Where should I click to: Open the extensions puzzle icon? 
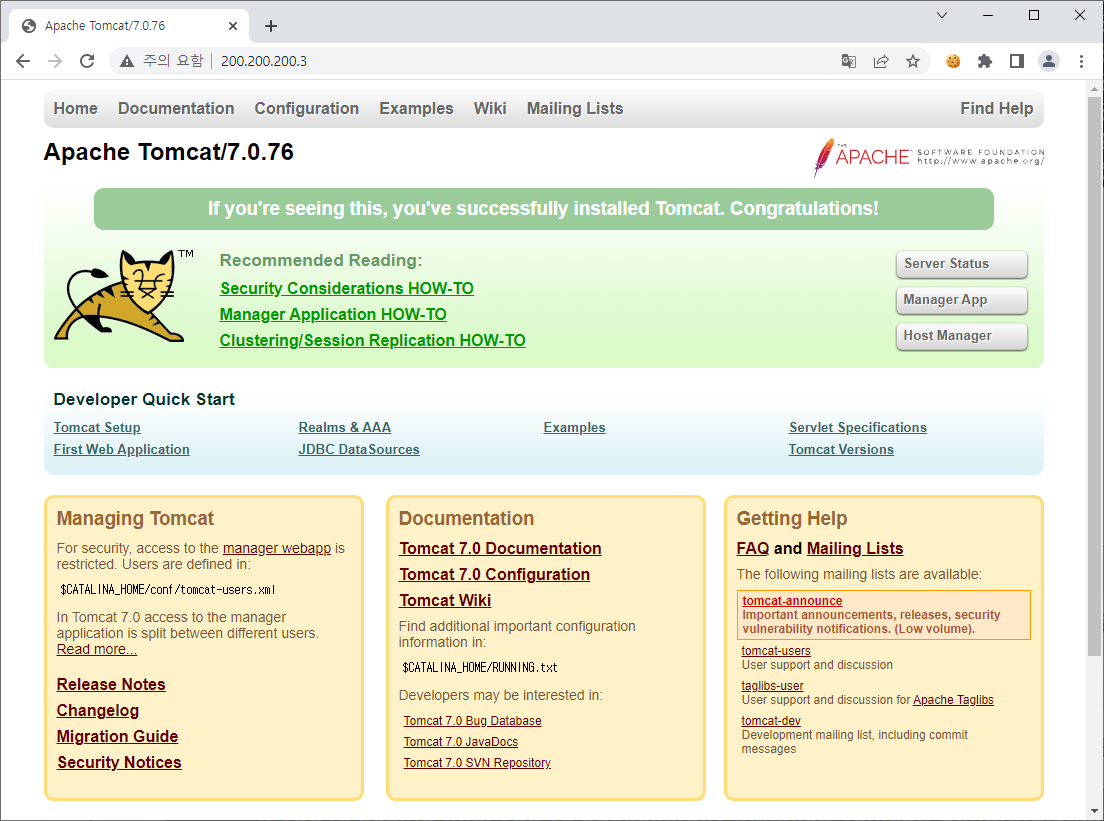(985, 61)
